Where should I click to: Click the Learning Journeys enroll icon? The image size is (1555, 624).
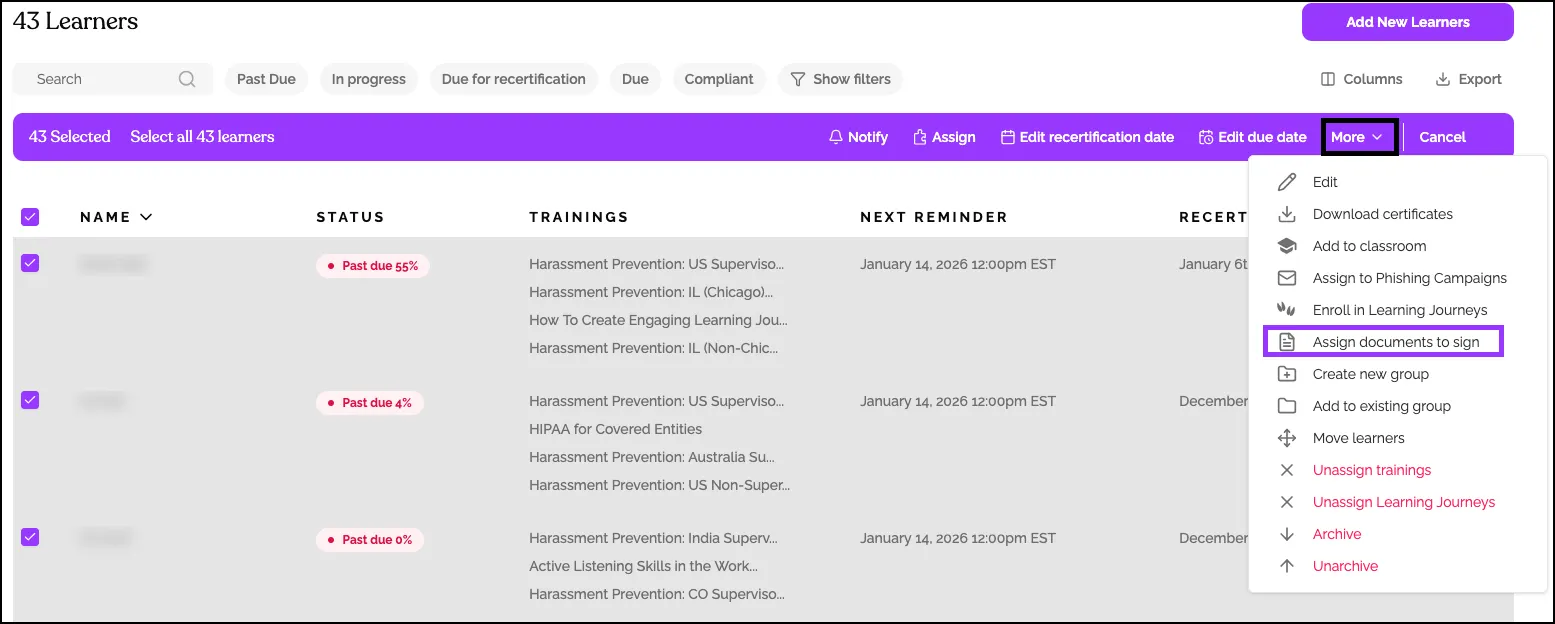point(1288,310)
